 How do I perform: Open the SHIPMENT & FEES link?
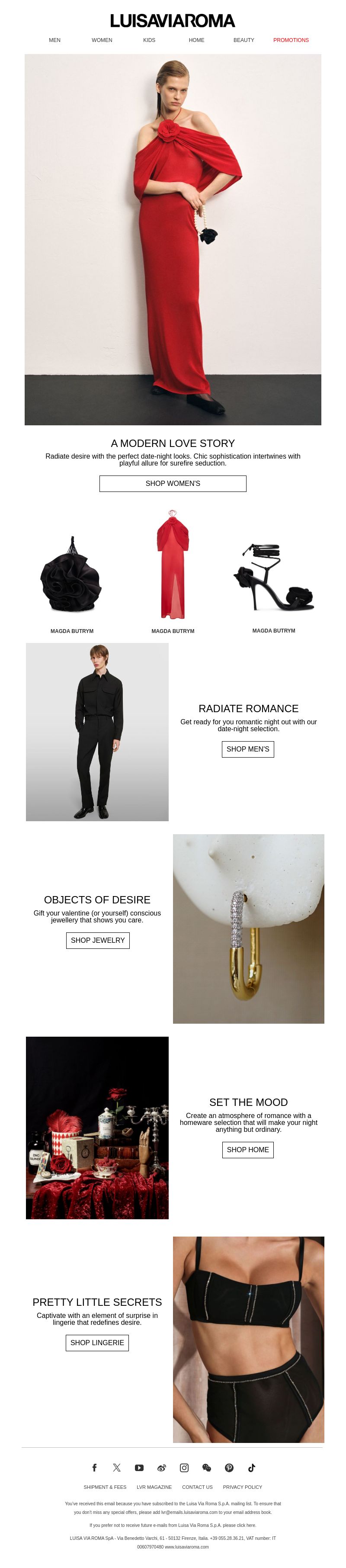click(105, 1486)
